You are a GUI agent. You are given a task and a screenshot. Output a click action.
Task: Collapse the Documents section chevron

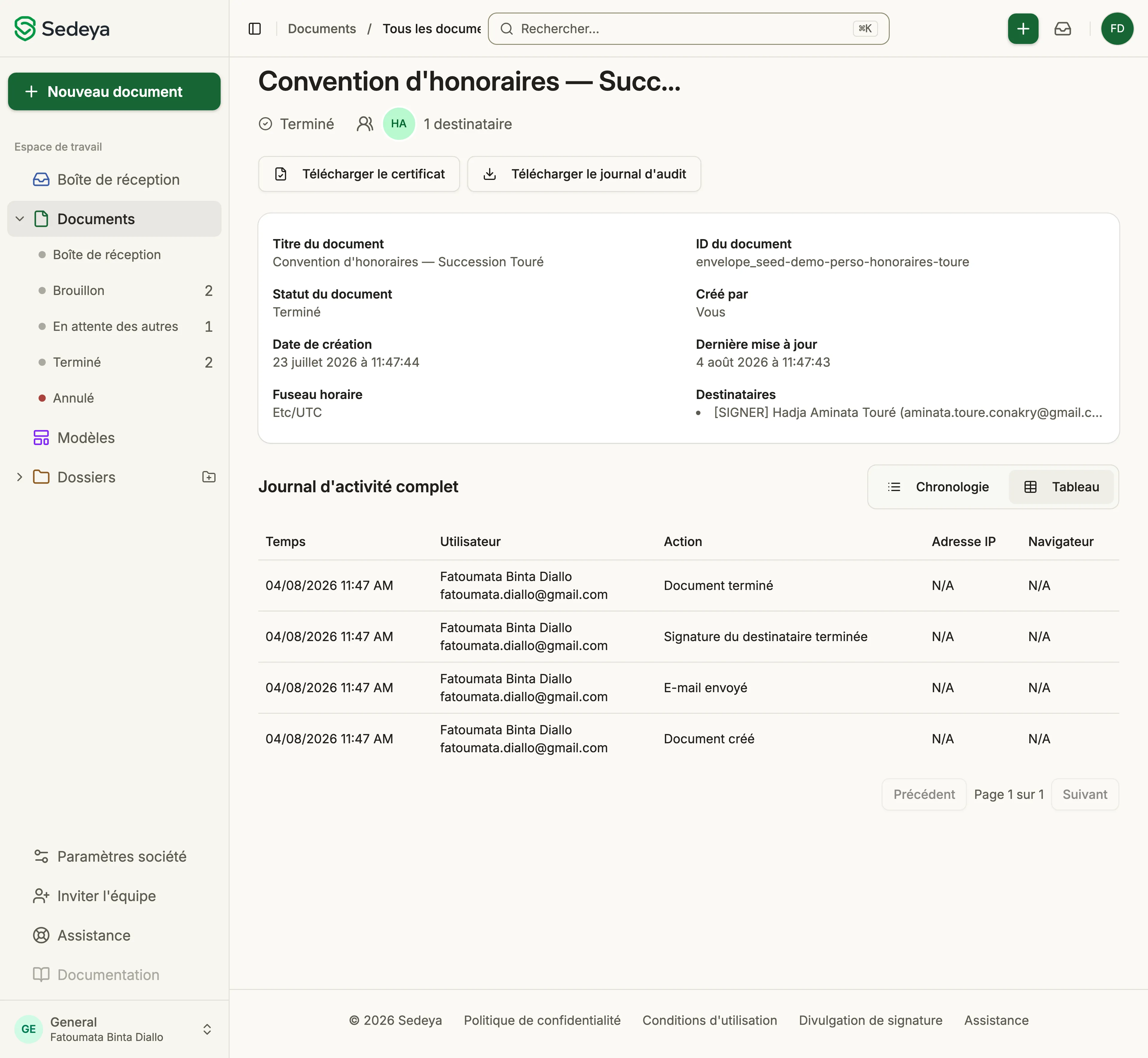(19, 219)
